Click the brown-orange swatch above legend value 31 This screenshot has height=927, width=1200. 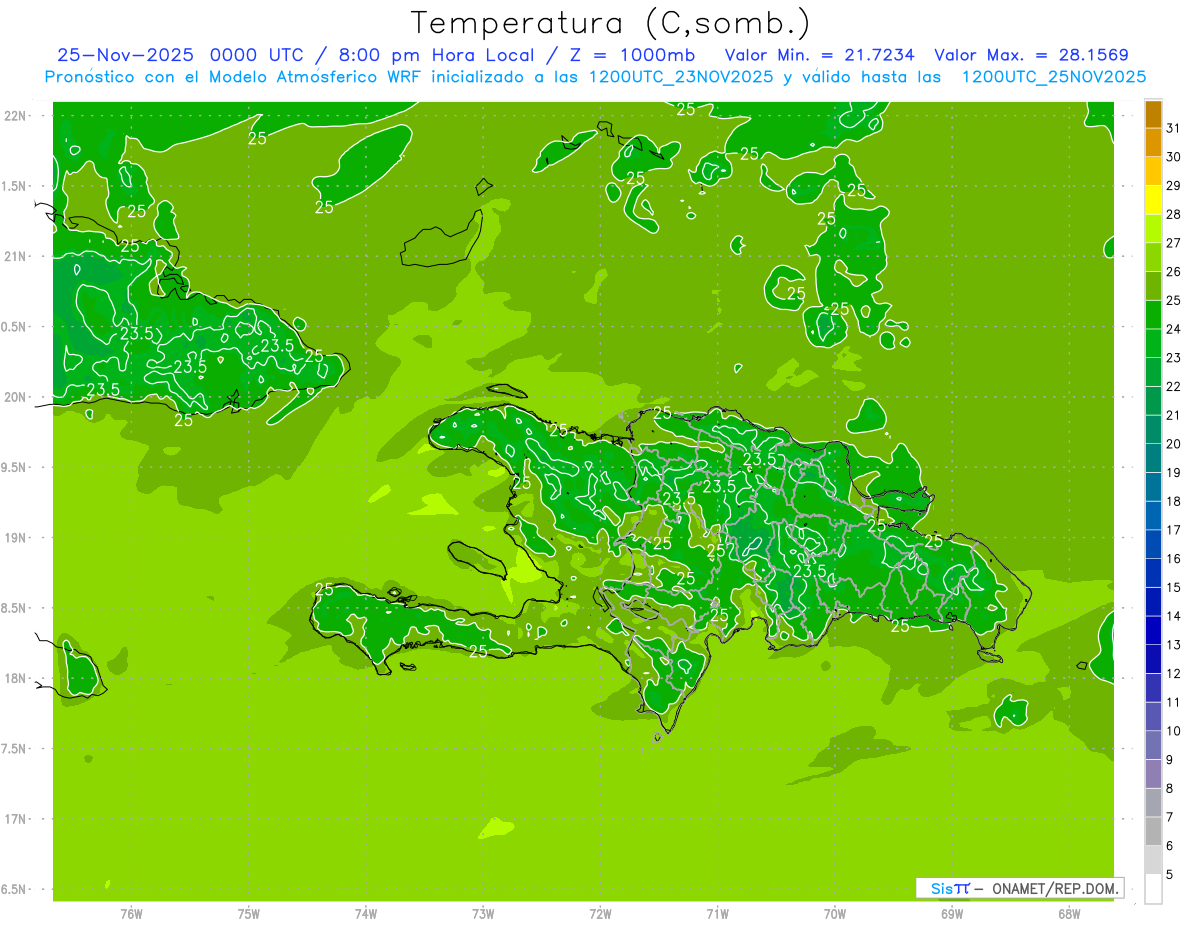1153,114
